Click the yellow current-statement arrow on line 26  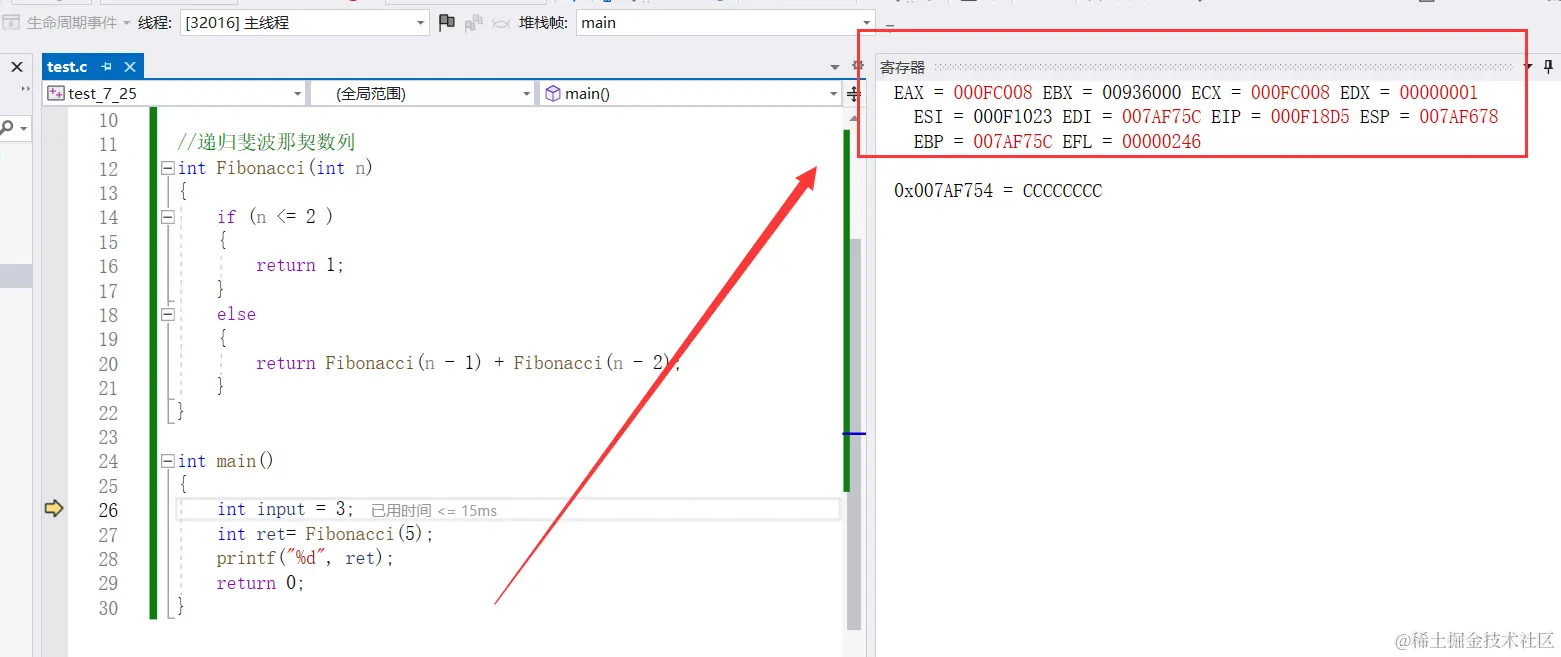click(54, 509)
